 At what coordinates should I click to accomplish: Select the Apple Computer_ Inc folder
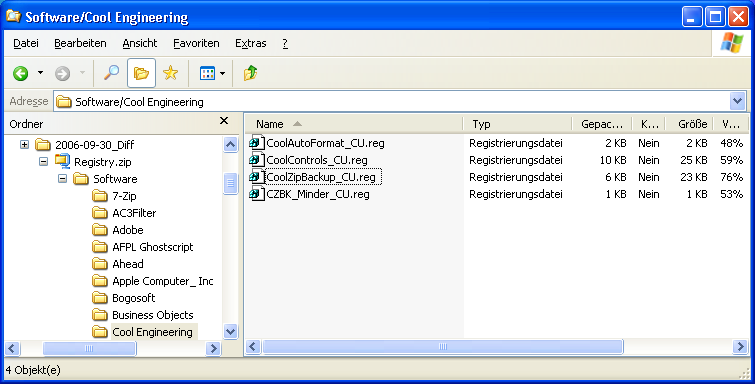[x=163, y=281]
